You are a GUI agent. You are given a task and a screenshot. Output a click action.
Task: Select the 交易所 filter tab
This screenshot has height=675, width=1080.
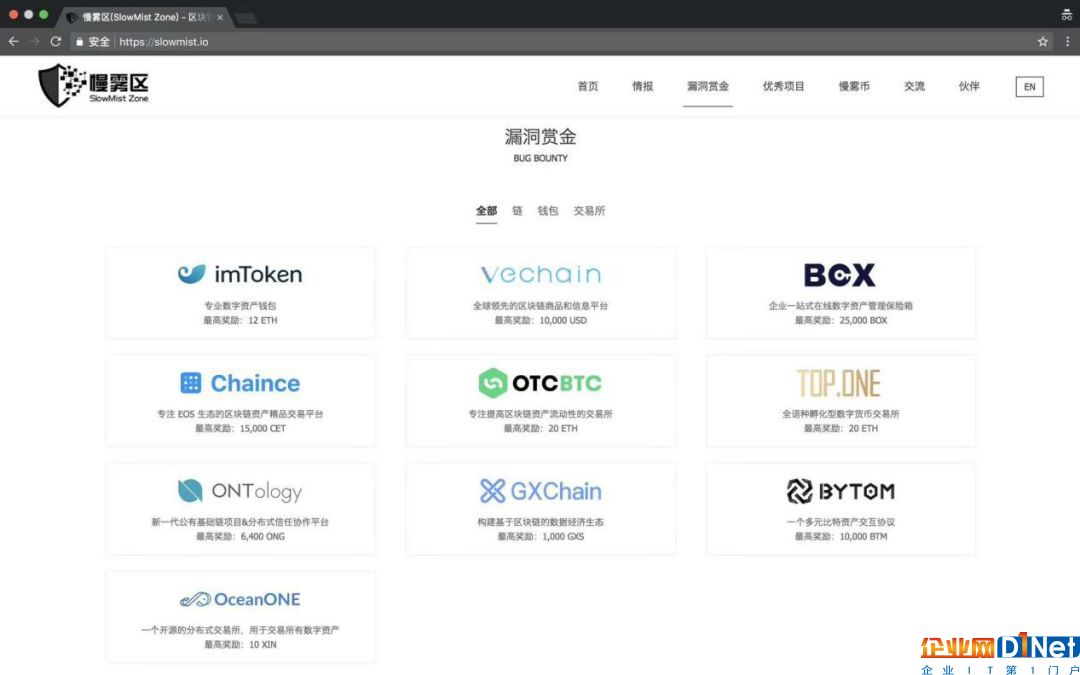click(x=590, y=211)
